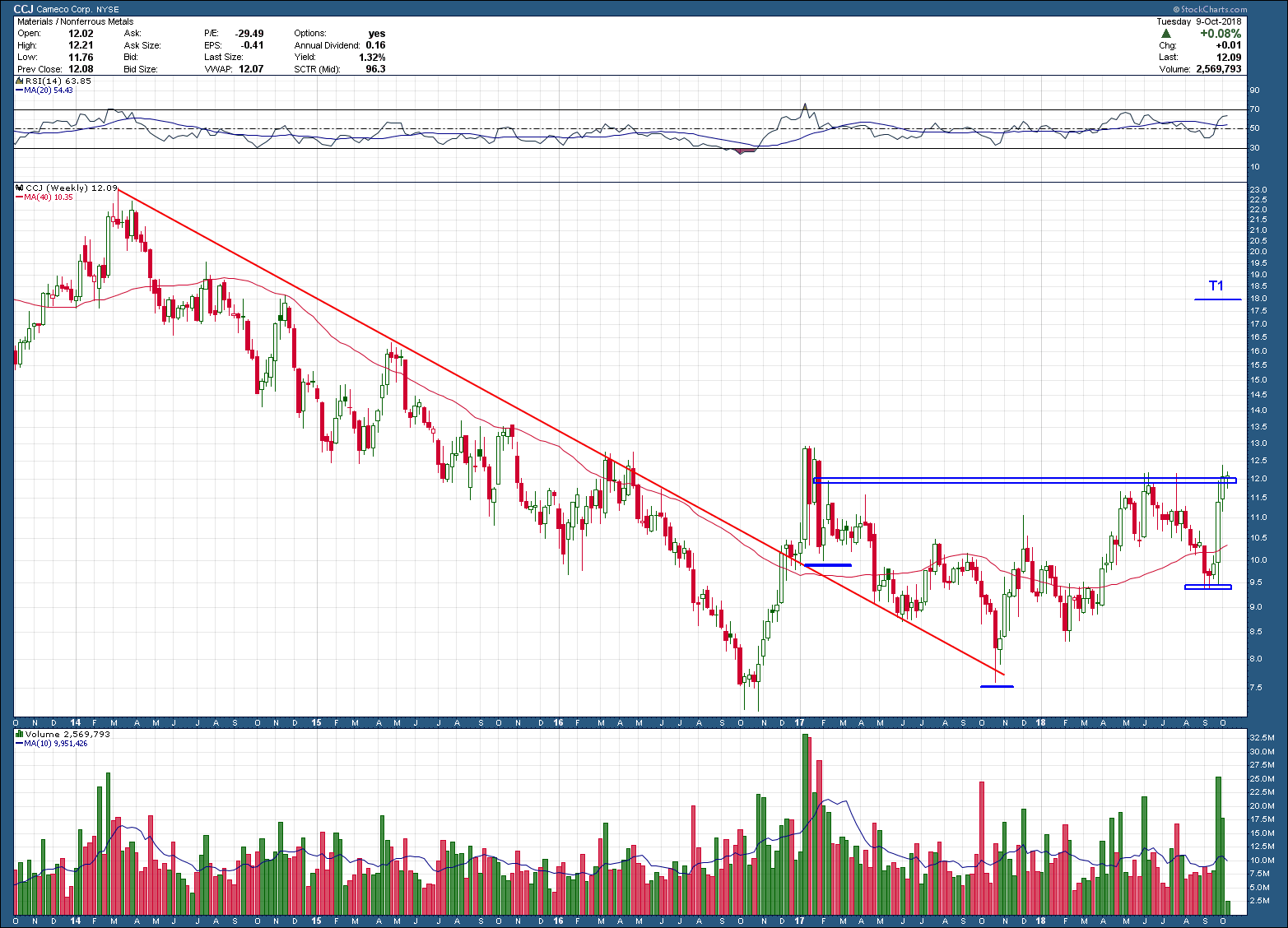Click the Annual Dividend value 0.16
The image size is (1288, 928).
[376, 45]
